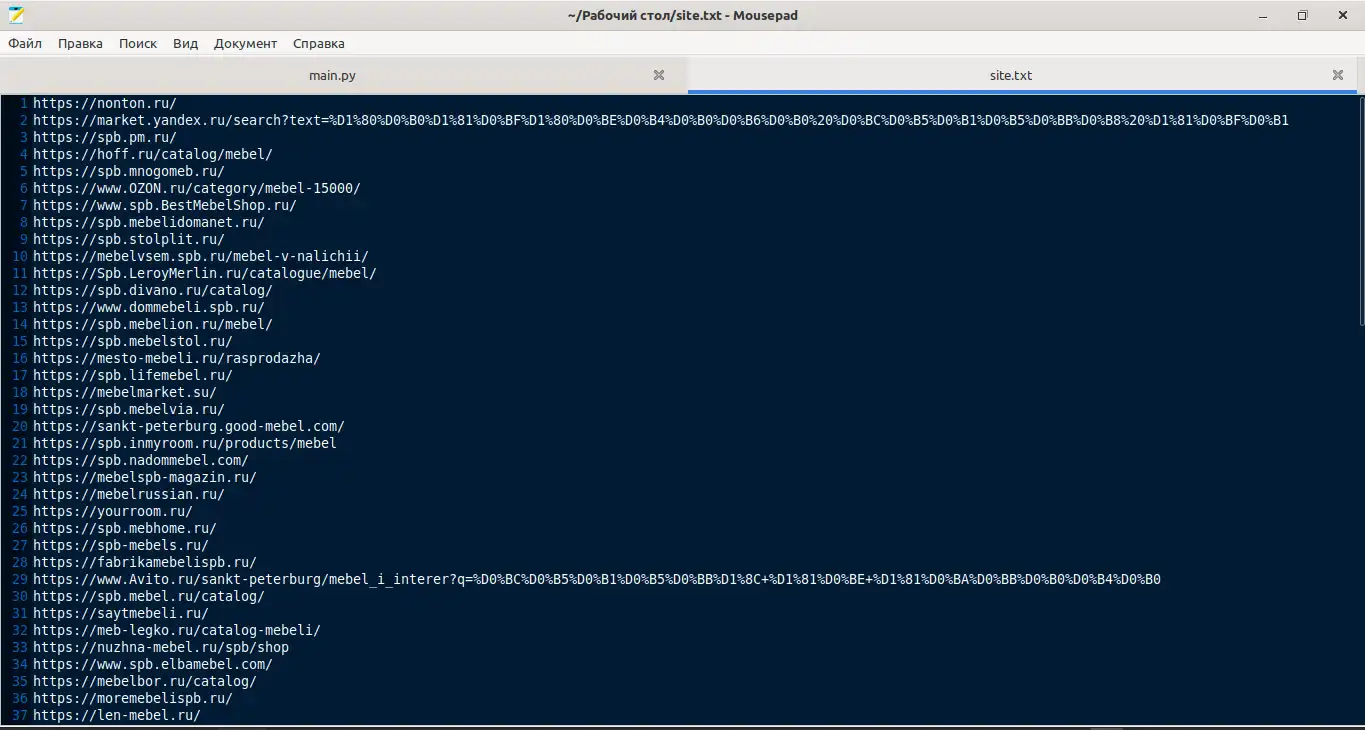Open the Документ menu
Image resolution: width=1365 pixels, height=730 pixels.
click(x=245, y=43)
